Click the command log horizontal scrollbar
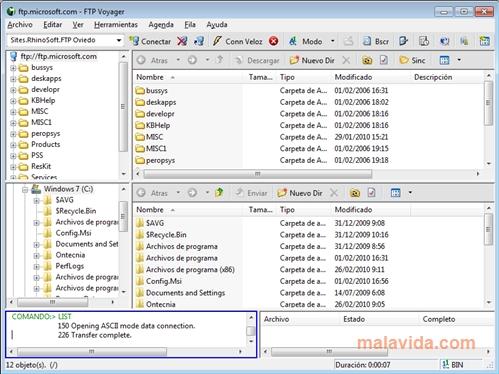The height and width of the screenshot is (374, 499). [x=92, y=351]
